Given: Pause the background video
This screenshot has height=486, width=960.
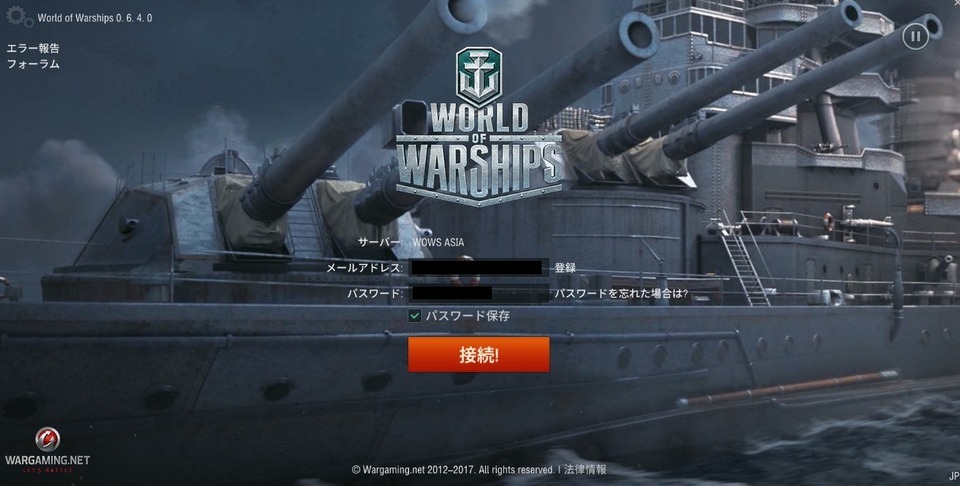Looking at the screenshot, I should click(915, 37).
